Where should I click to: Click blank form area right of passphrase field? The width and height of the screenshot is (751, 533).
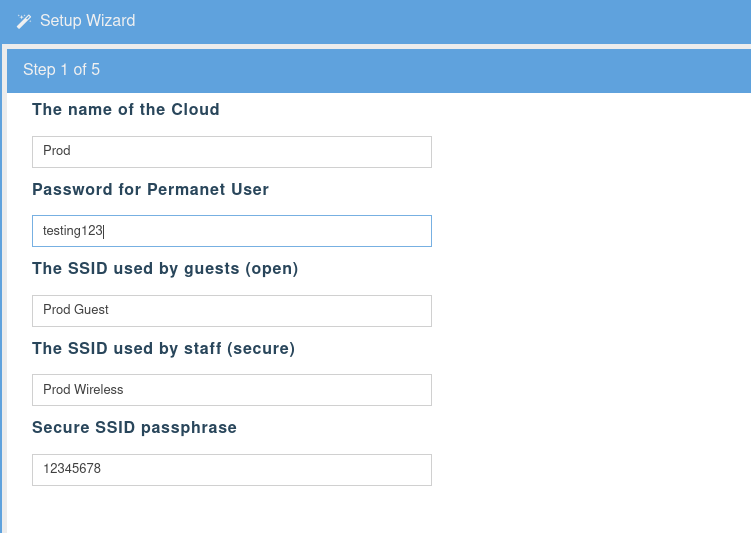pyautogui.click(x=590, y=469)
